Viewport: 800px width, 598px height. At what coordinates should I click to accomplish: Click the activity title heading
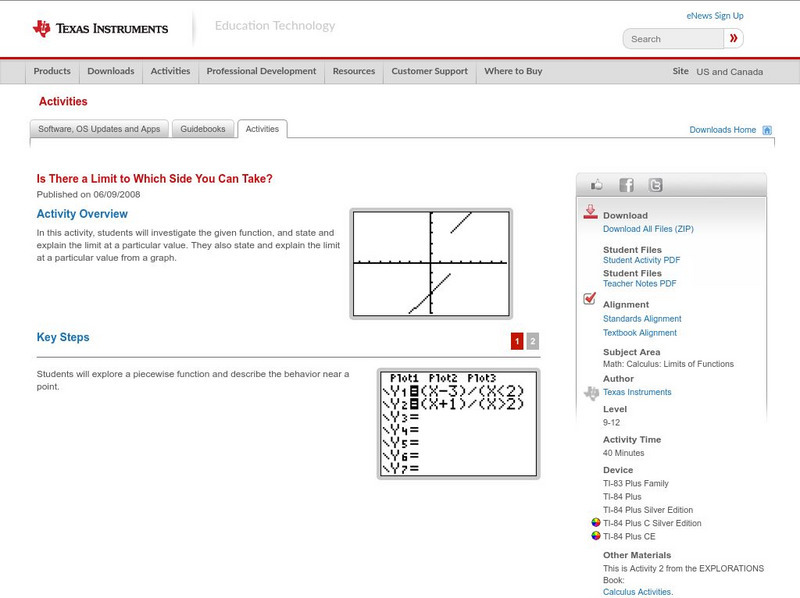point(154,179)
